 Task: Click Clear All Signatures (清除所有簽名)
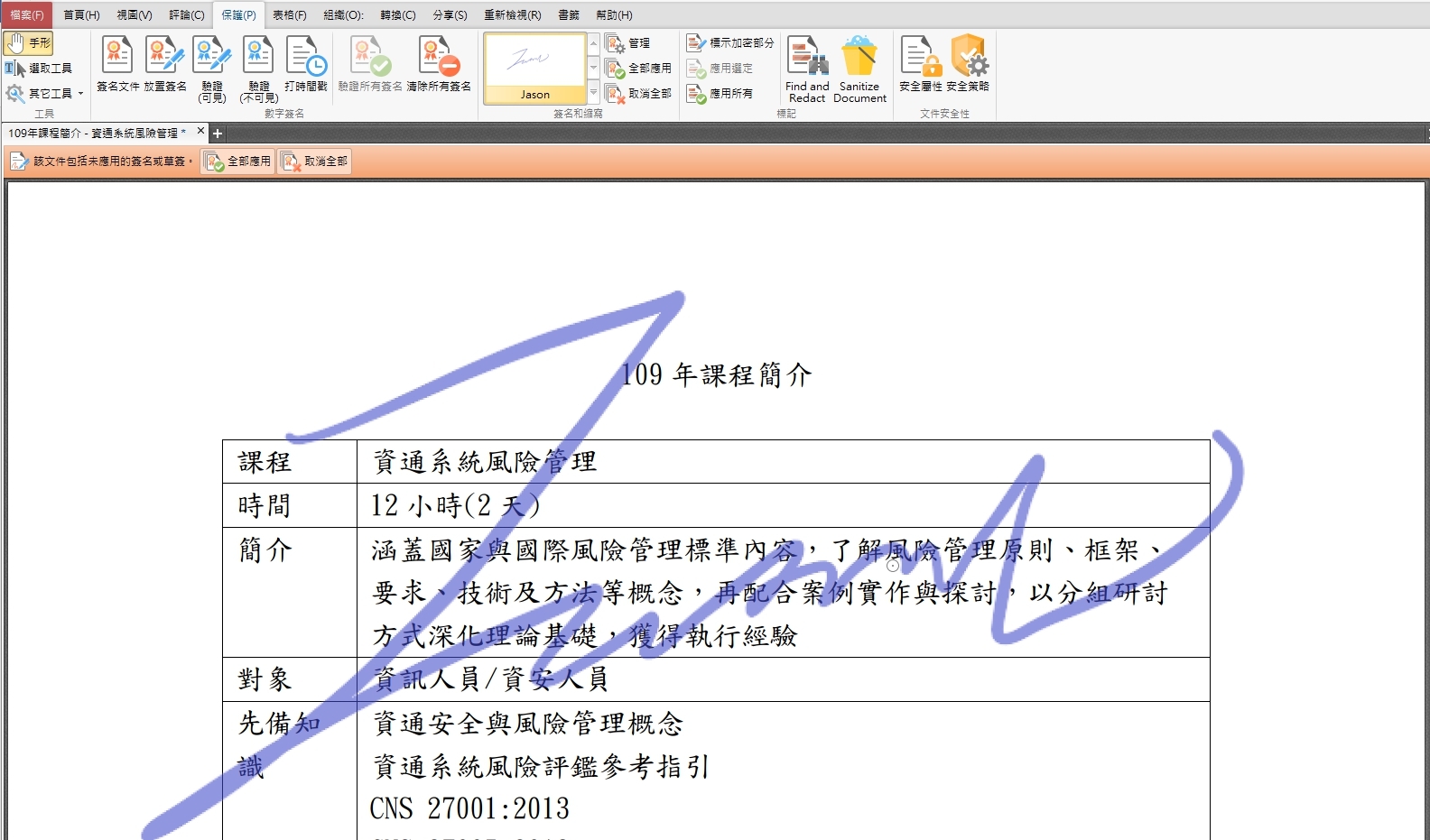[x=439, y=63]
